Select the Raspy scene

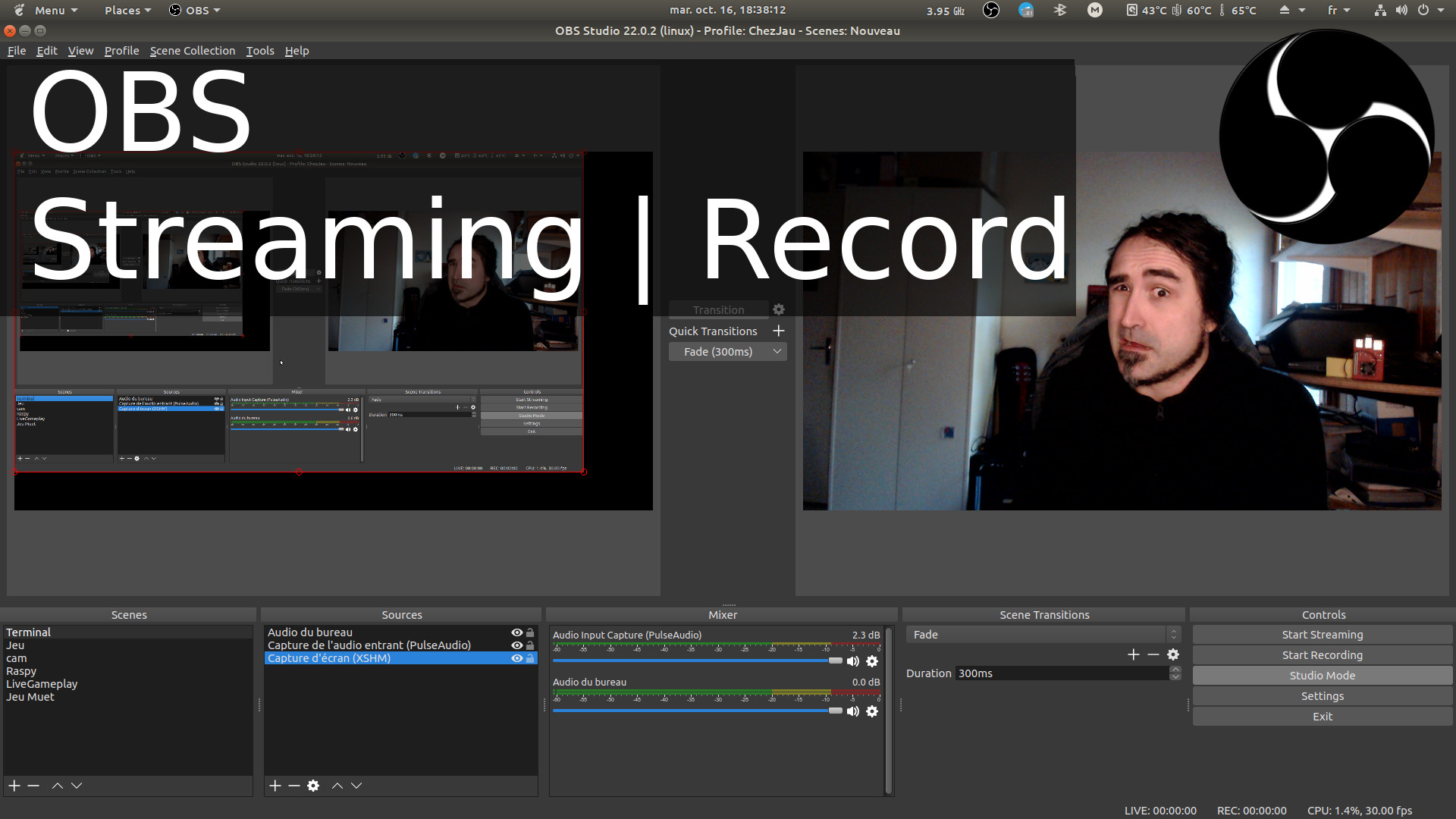(x=127, y=671)
